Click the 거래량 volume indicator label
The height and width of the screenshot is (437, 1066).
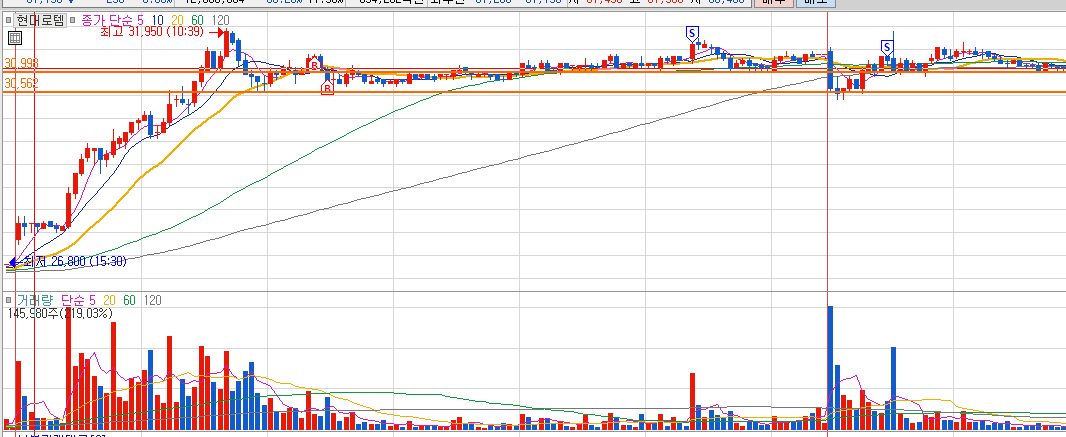point(35,300)
